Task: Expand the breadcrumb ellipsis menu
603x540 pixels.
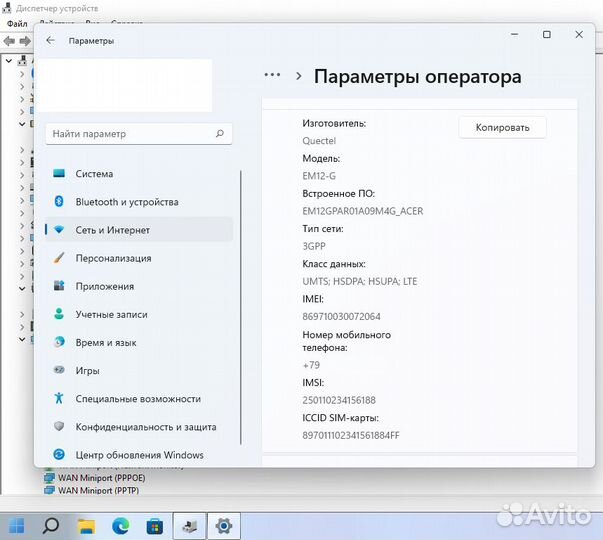Action: [271, 75]
